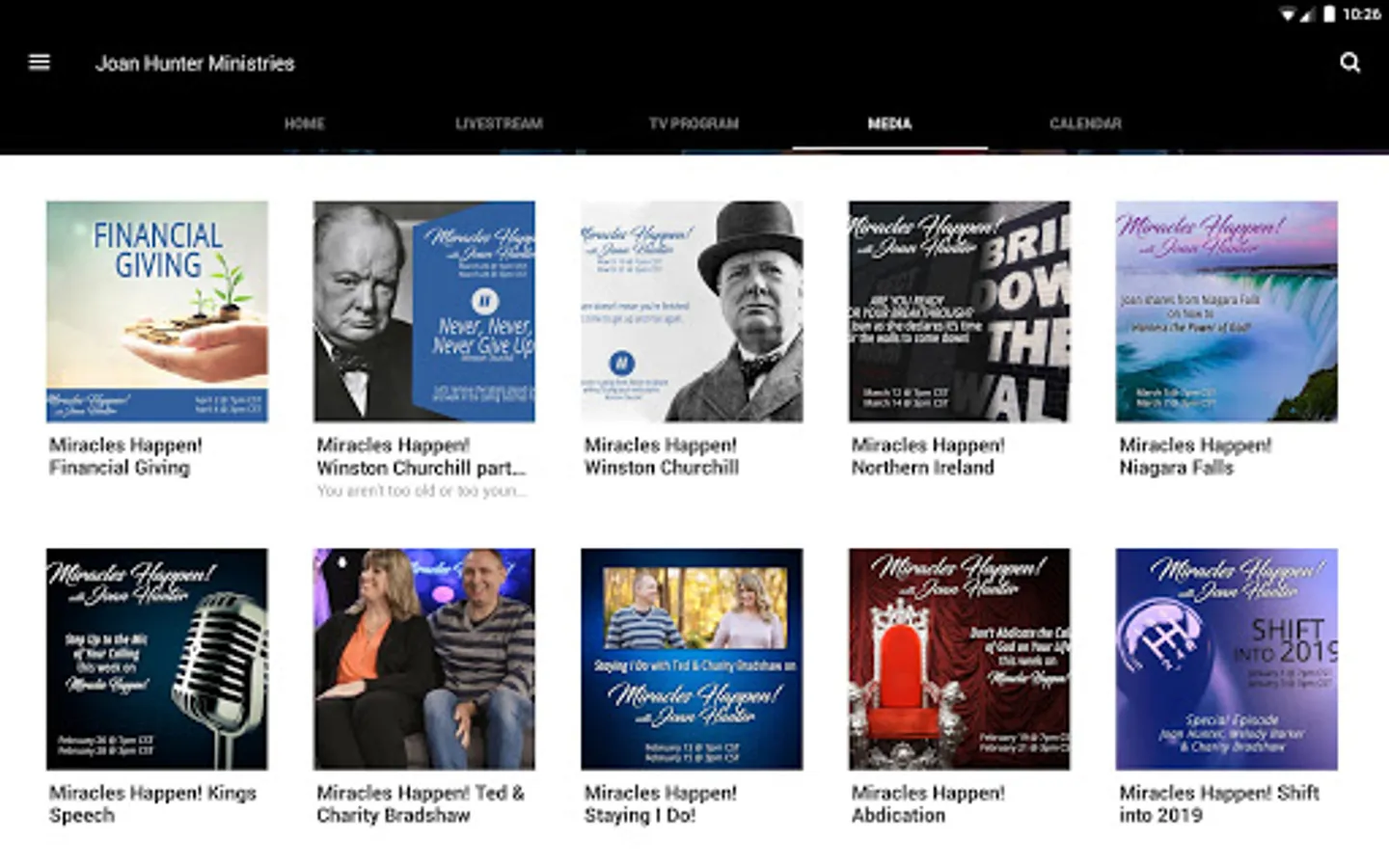Open the Staying I Do thumbnail
The width and height of the screenshot is (1389, 868).
[x=692, y=659]
